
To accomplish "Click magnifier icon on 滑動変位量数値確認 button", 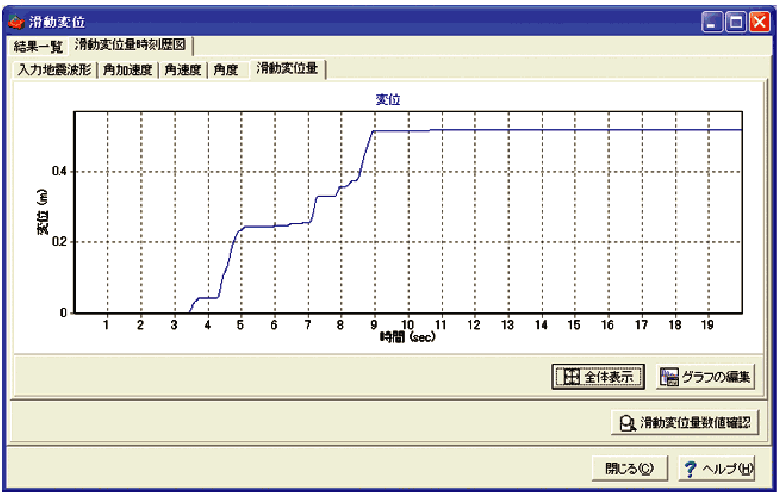I will coord(627,423).
